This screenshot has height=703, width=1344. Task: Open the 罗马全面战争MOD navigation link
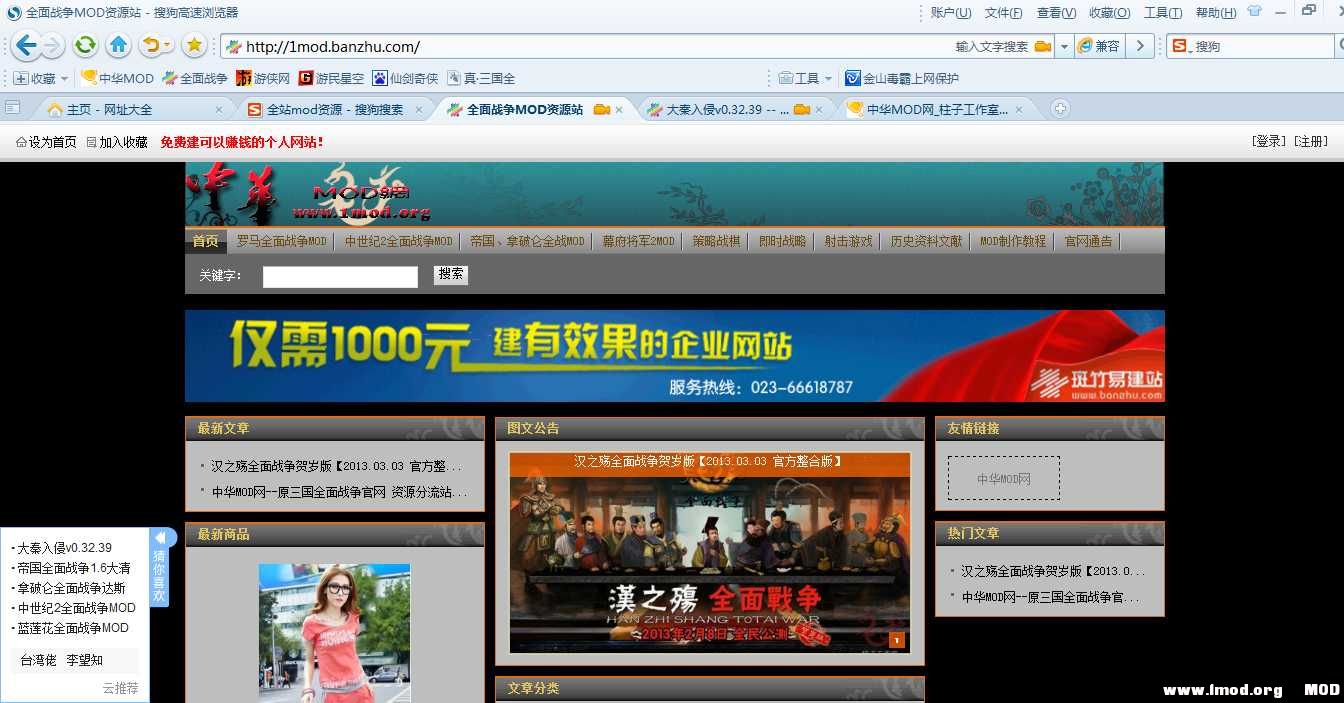click(281, 241)
